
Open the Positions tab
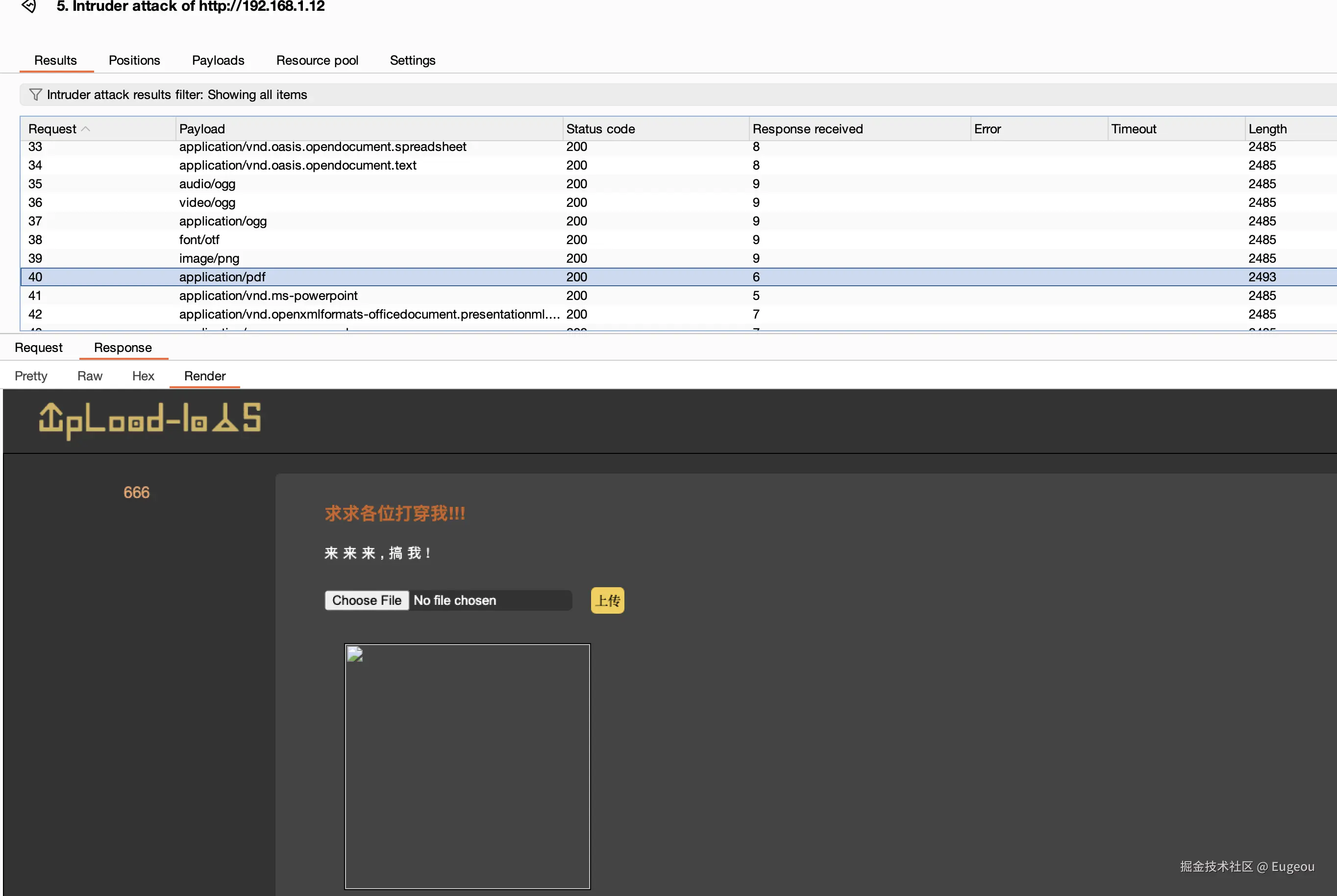(134, 61)
